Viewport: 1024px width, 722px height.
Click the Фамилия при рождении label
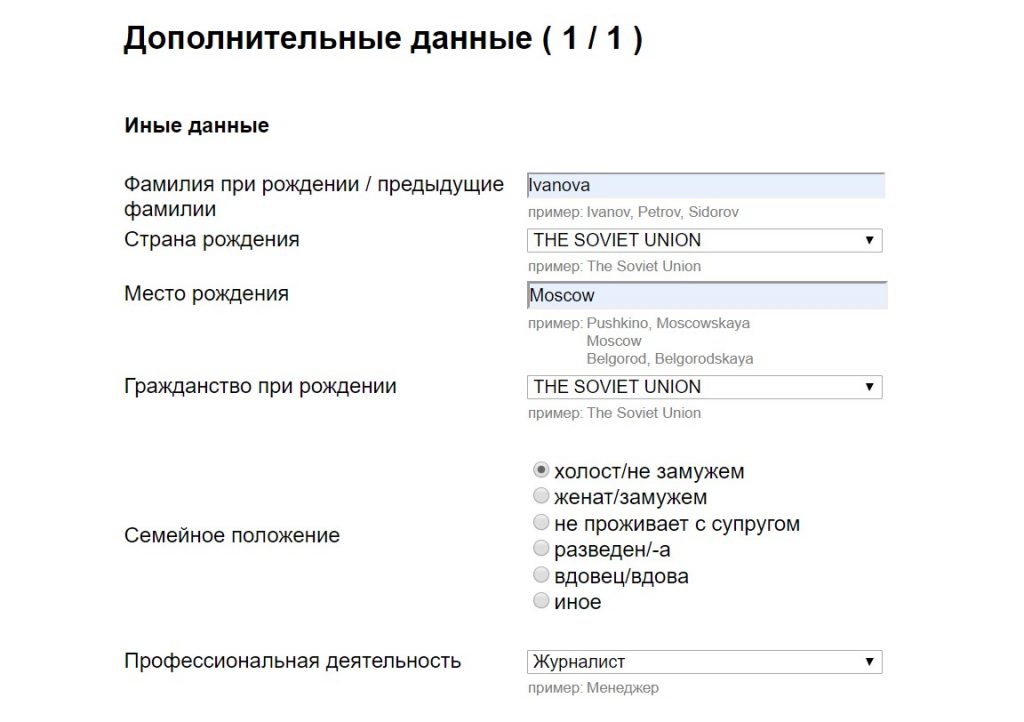point(313,185)
